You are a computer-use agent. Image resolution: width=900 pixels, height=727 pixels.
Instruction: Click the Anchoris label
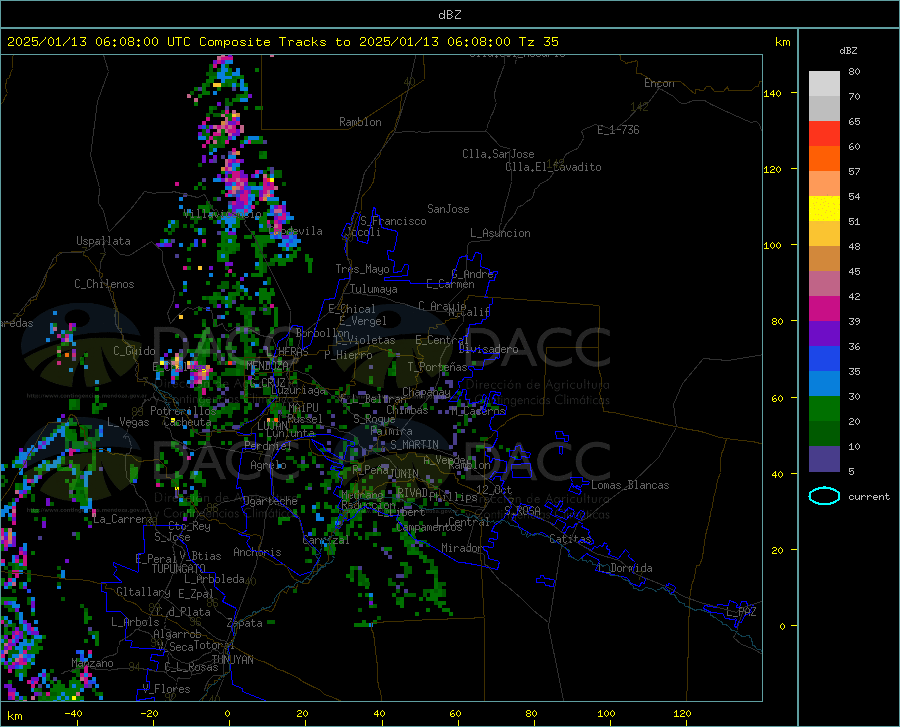click(x=257, y=552)
